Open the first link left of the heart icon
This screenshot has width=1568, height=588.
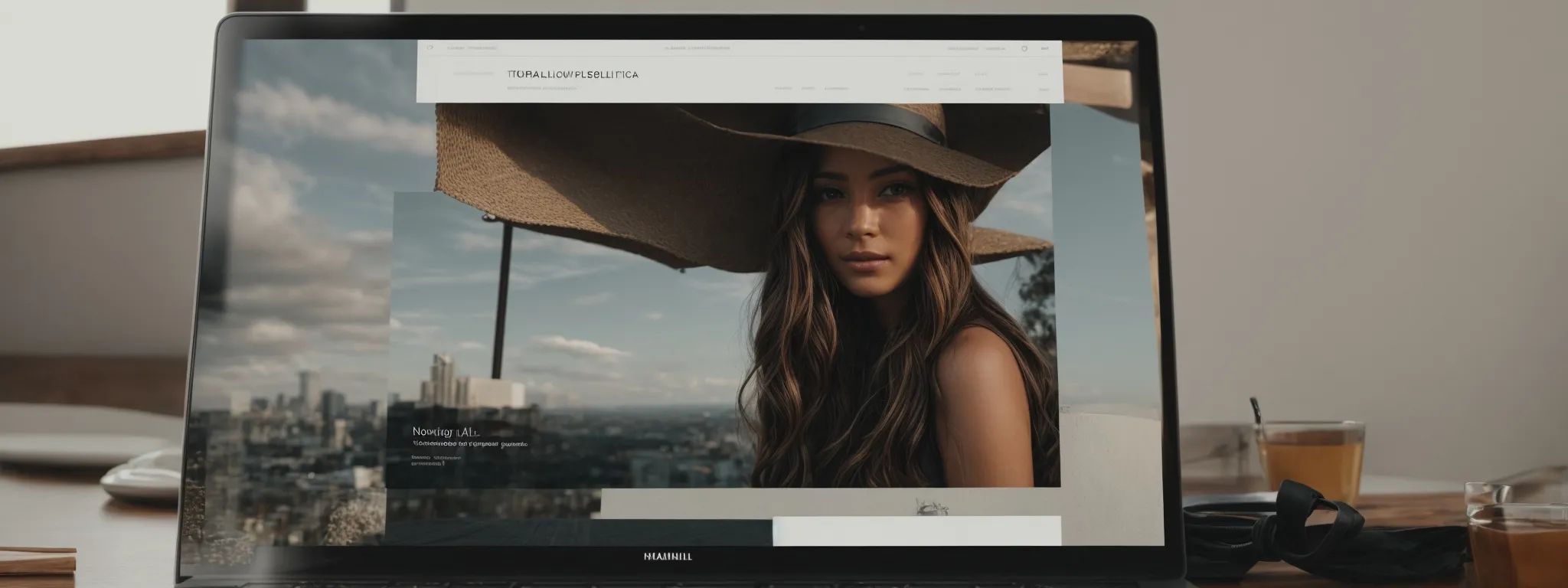962,47
